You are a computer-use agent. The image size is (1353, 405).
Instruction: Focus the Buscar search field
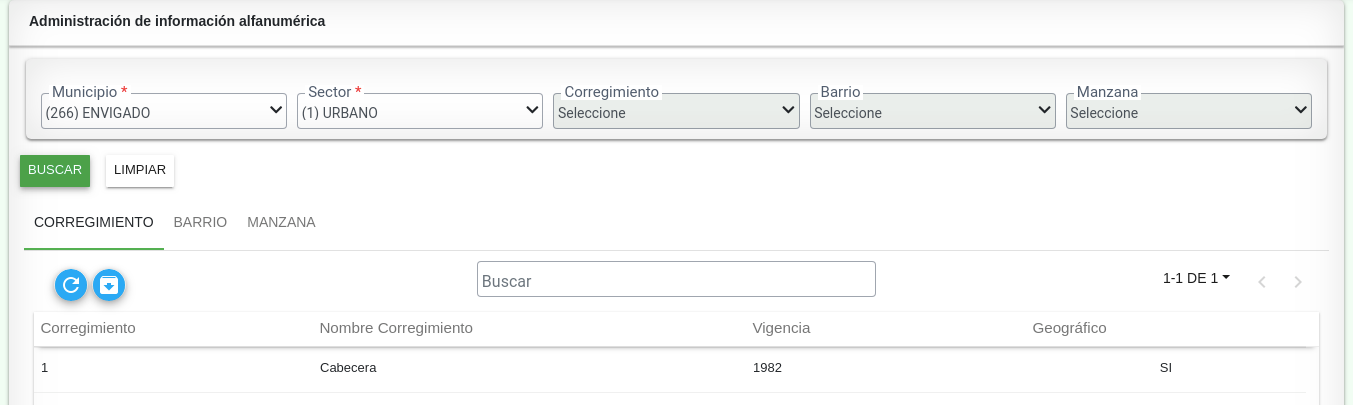(x=676, y=280)
